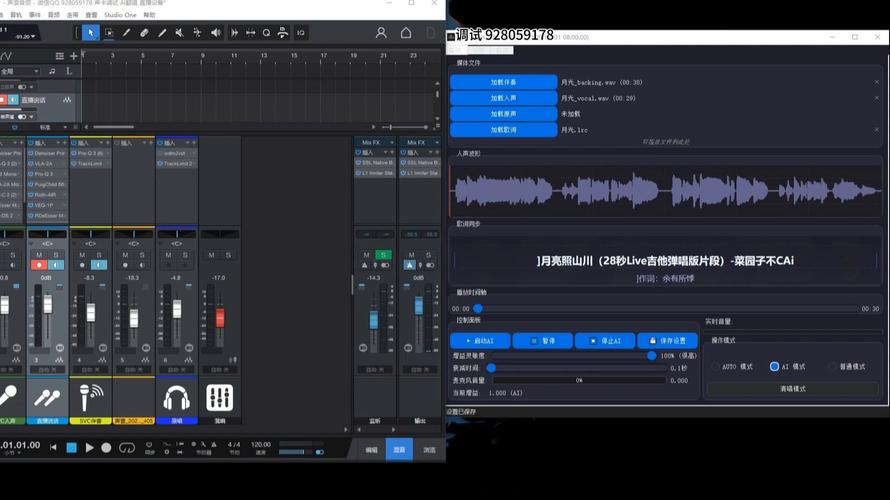Click the mixer faders channel icon

(220, 397)
